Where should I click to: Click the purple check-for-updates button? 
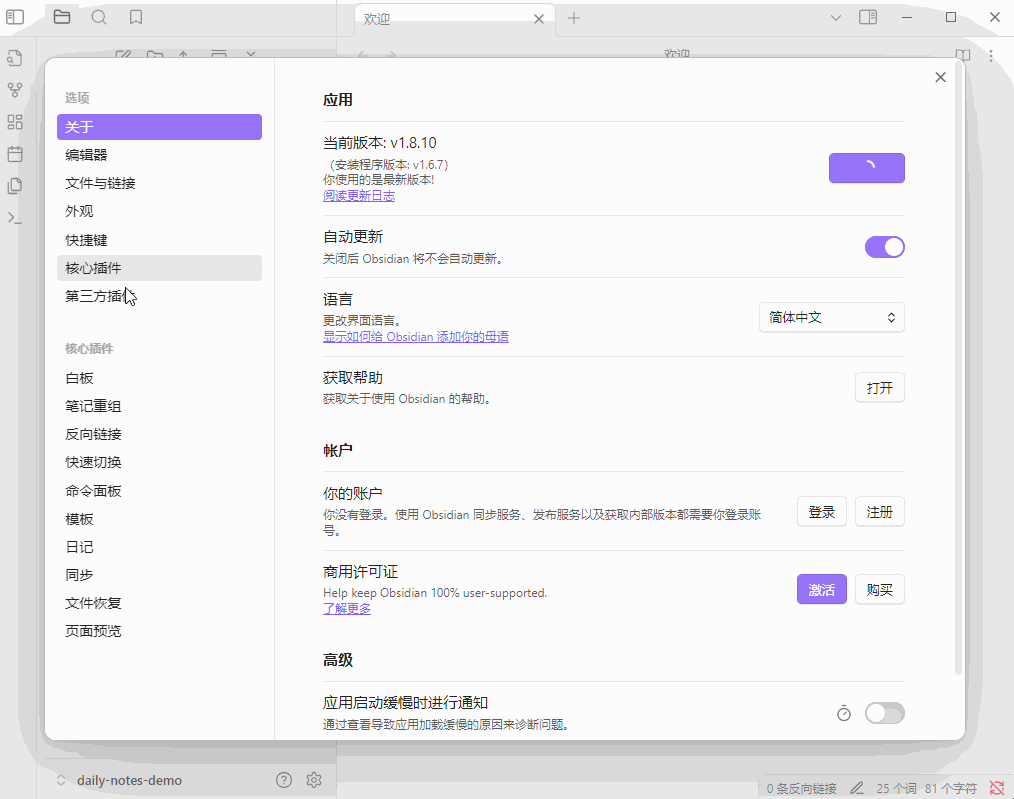tap(867, 168)
